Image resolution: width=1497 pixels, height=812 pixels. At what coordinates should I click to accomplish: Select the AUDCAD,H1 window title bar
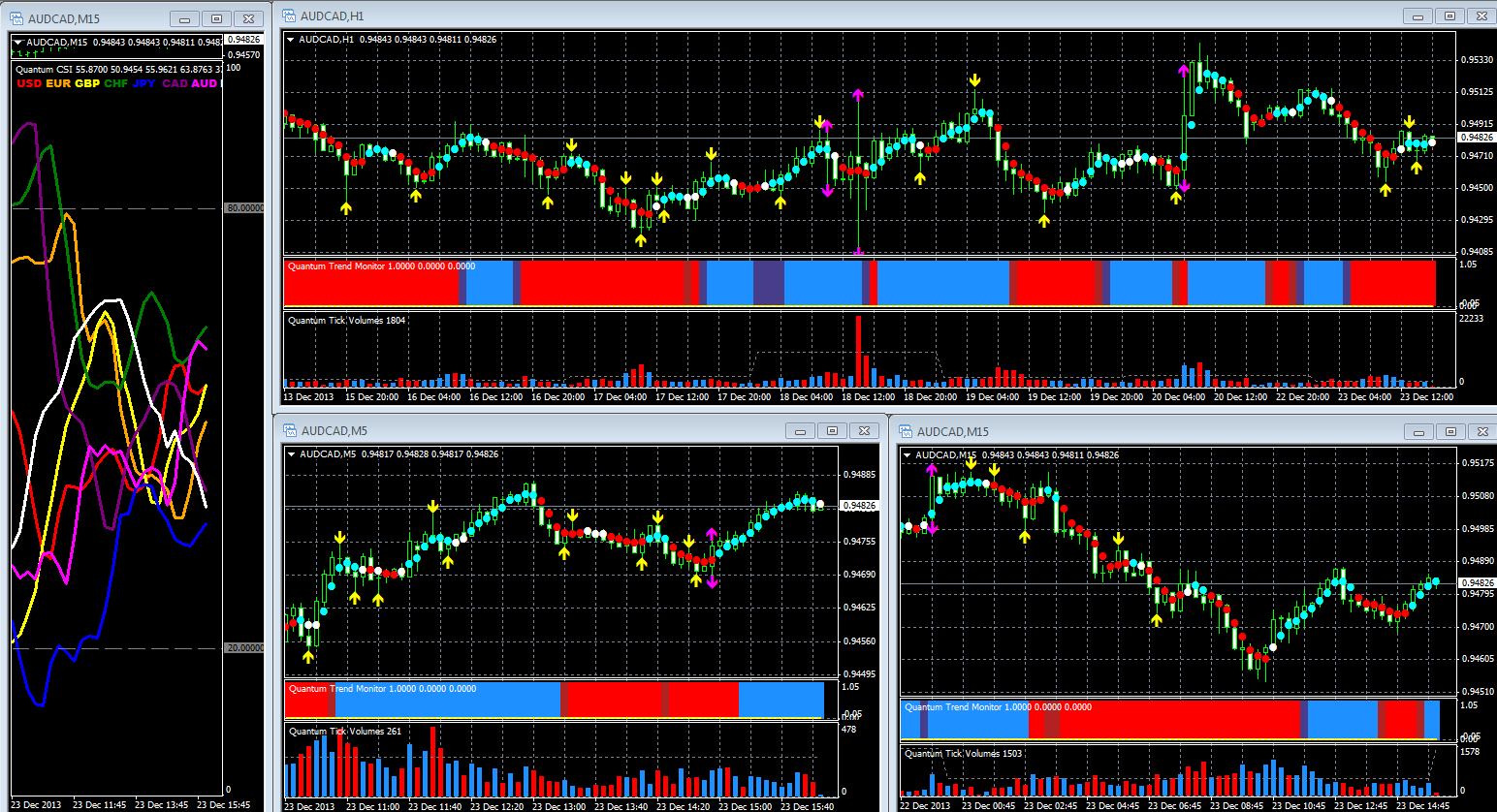776,16
